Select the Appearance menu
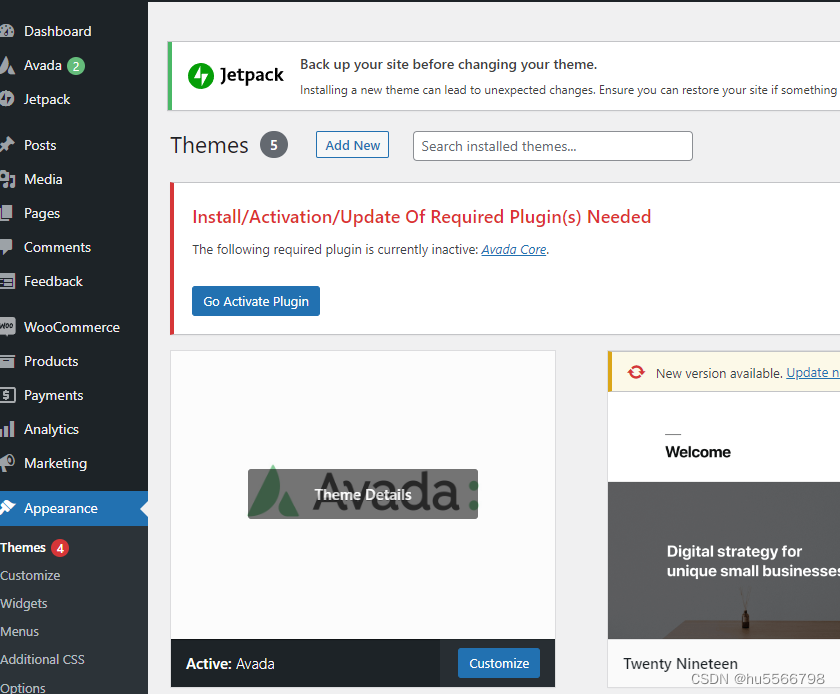Viewport: 840px width, 694px height. [x=74, y=508]
